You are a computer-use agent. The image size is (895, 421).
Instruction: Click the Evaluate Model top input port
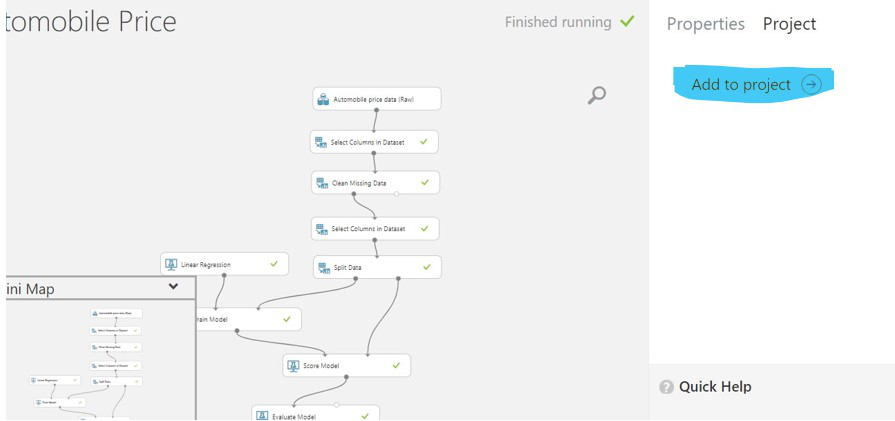[337, 405]
